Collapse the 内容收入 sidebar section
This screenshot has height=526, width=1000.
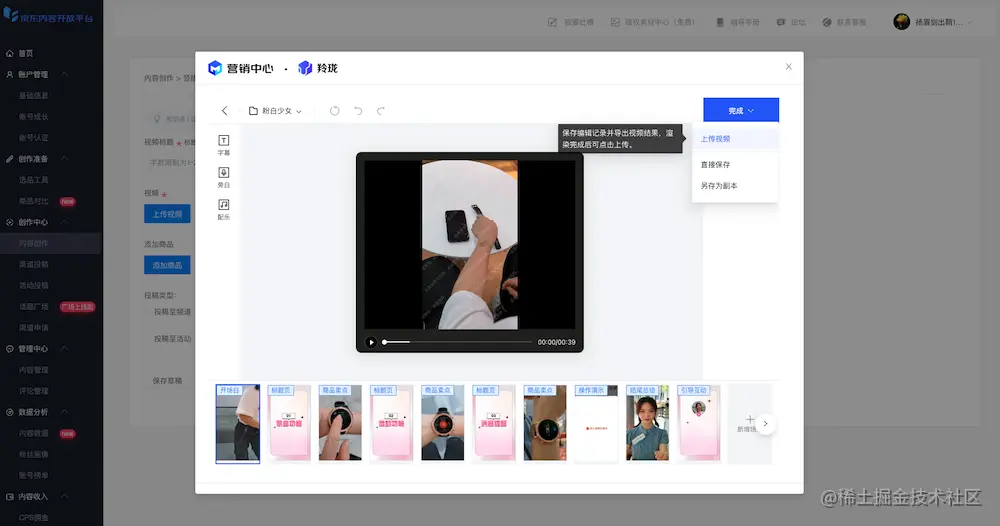pos(64,496)
